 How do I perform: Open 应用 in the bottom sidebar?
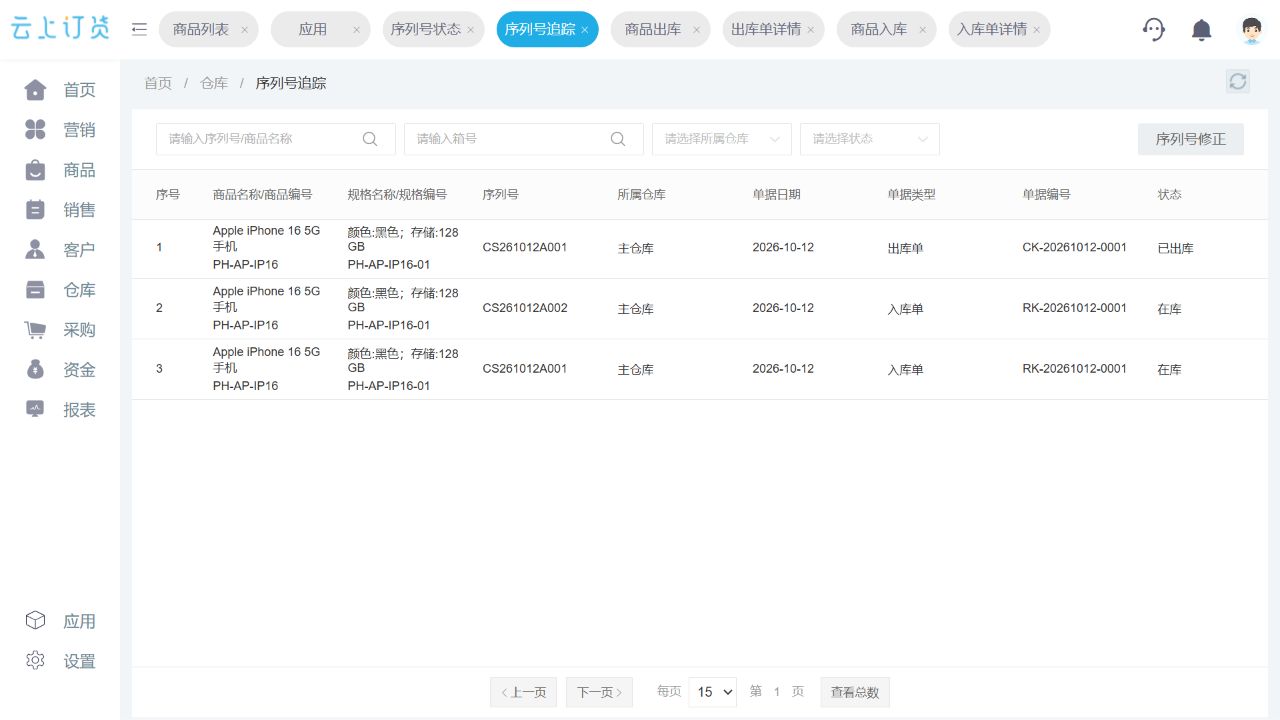pyautogui.click(x=60, y=621)
